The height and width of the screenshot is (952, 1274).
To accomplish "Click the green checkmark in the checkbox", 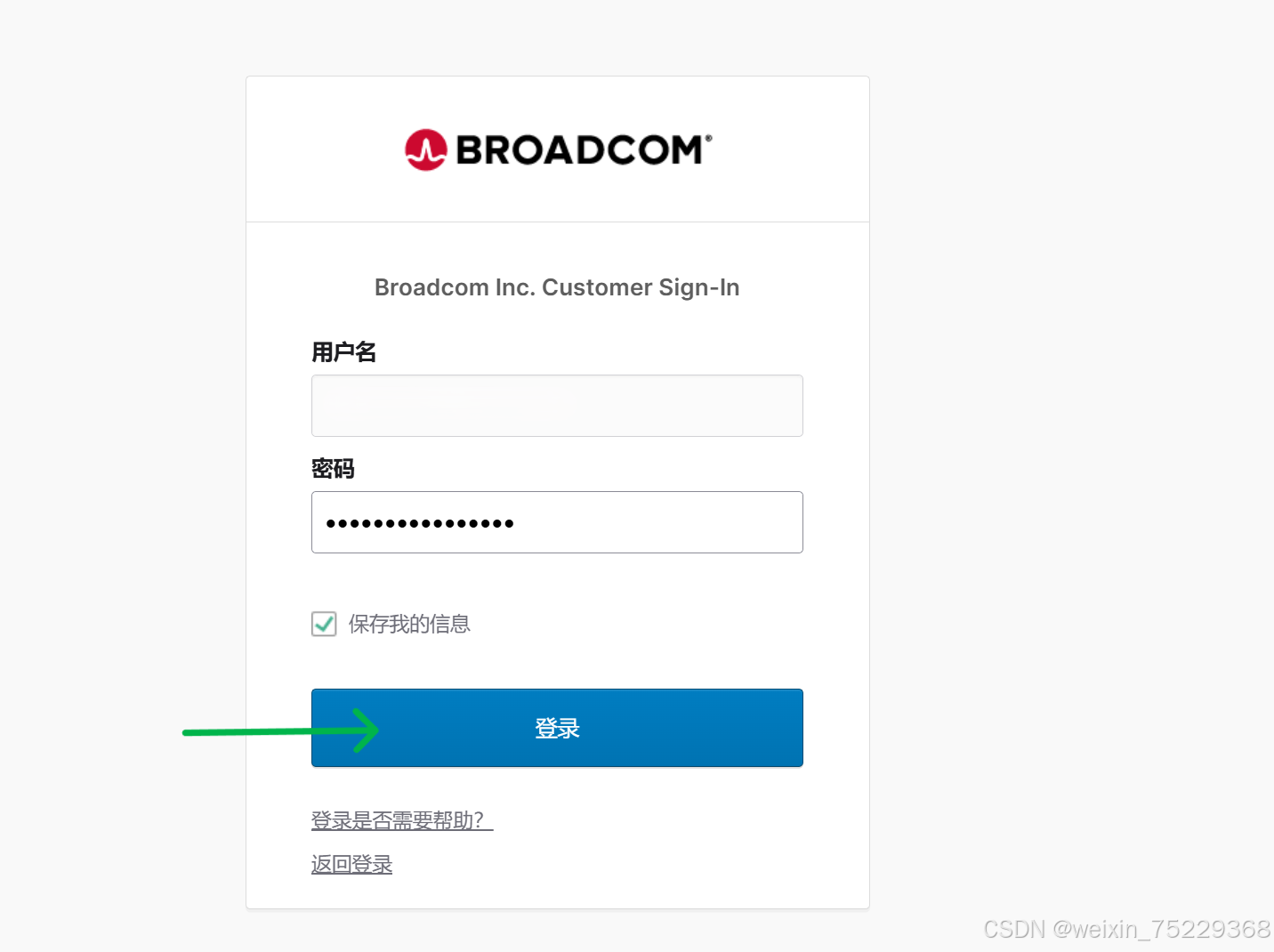I will click(x=324, y=624).
